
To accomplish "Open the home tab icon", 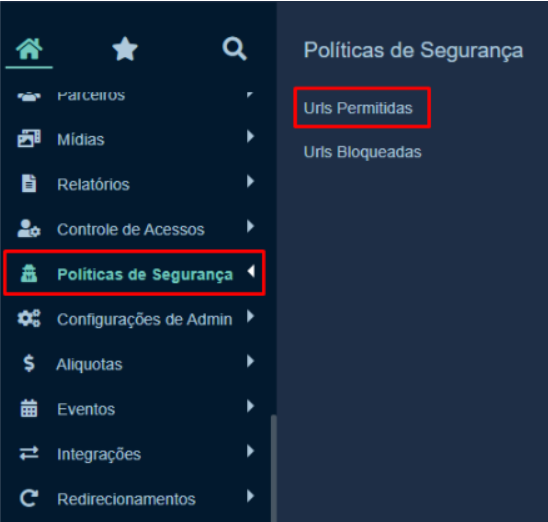I will pyautogui.click(x=29, y=49).
